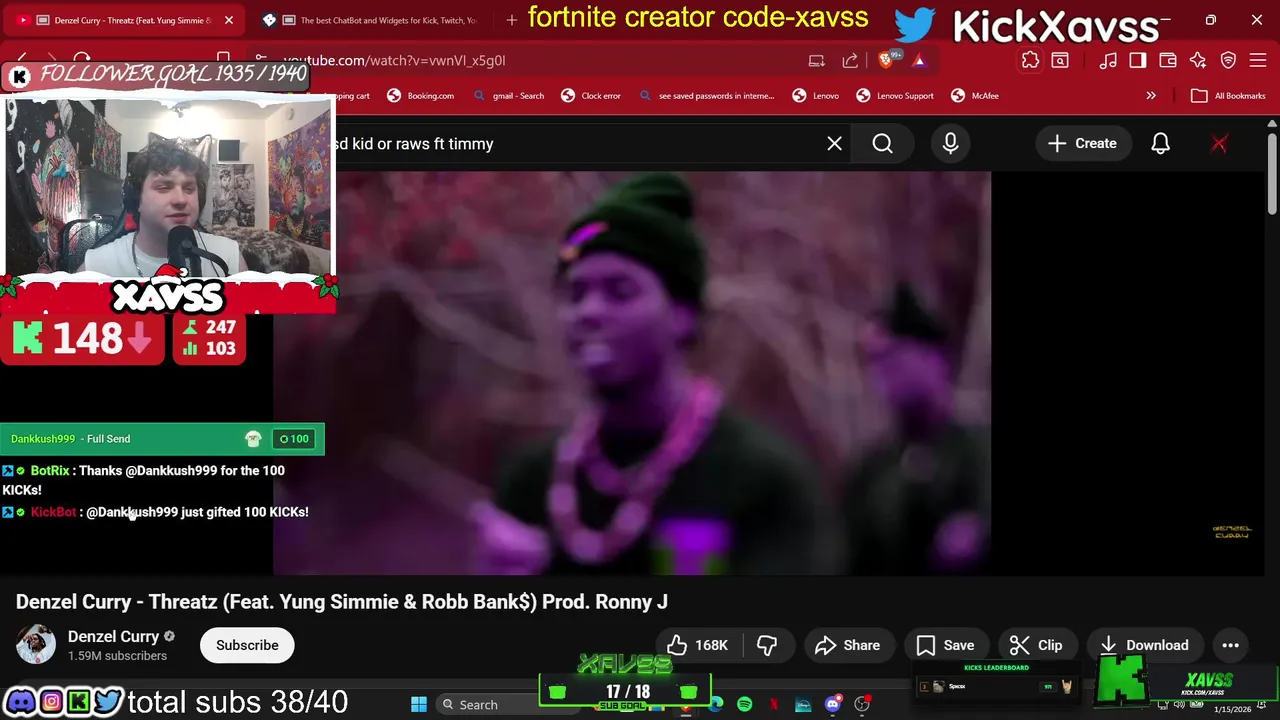Clear the YouTube search box
The height and width of the screenshot is (720, 1280).
pos(834,144)
